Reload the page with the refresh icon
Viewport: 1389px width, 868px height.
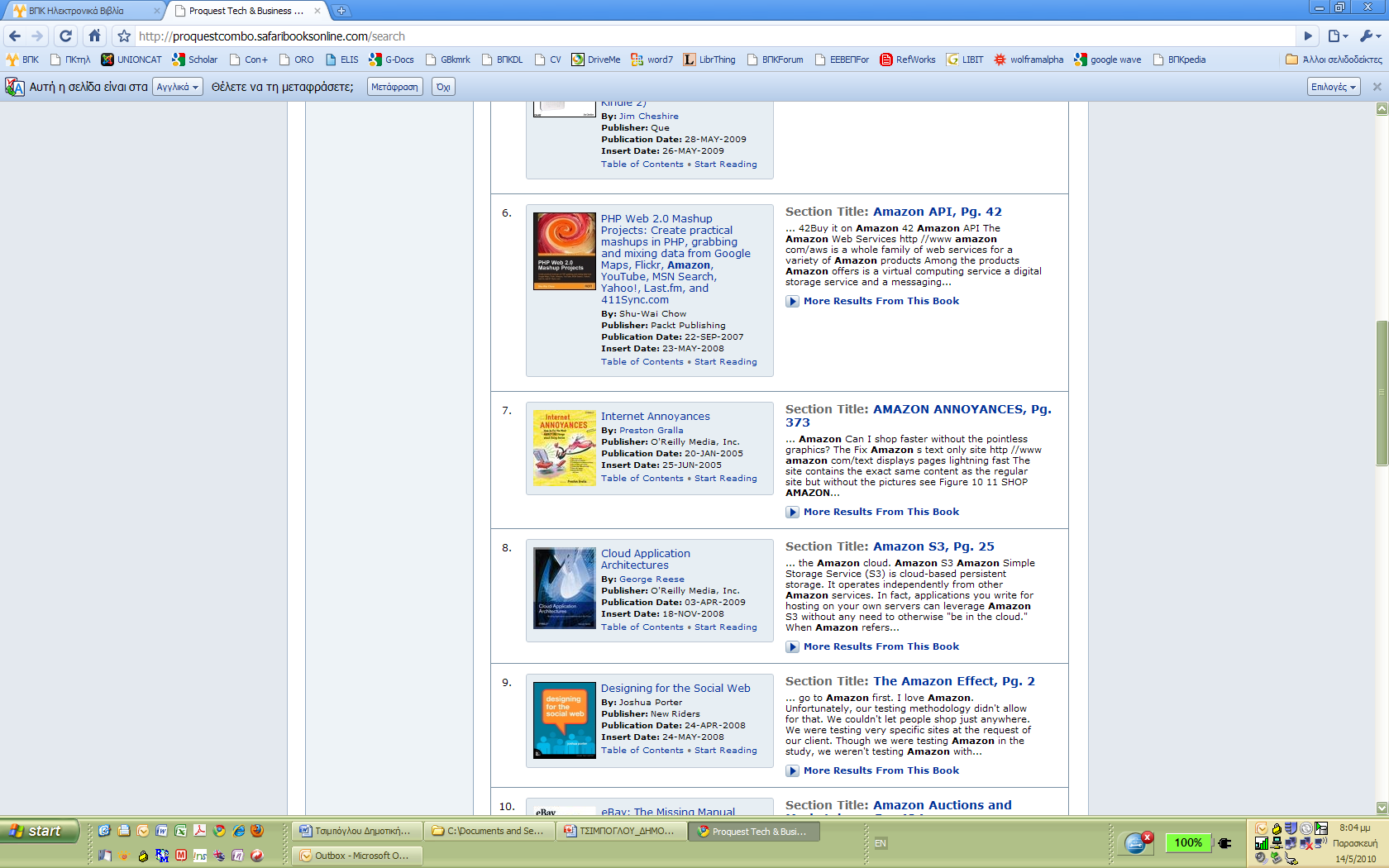66,36
